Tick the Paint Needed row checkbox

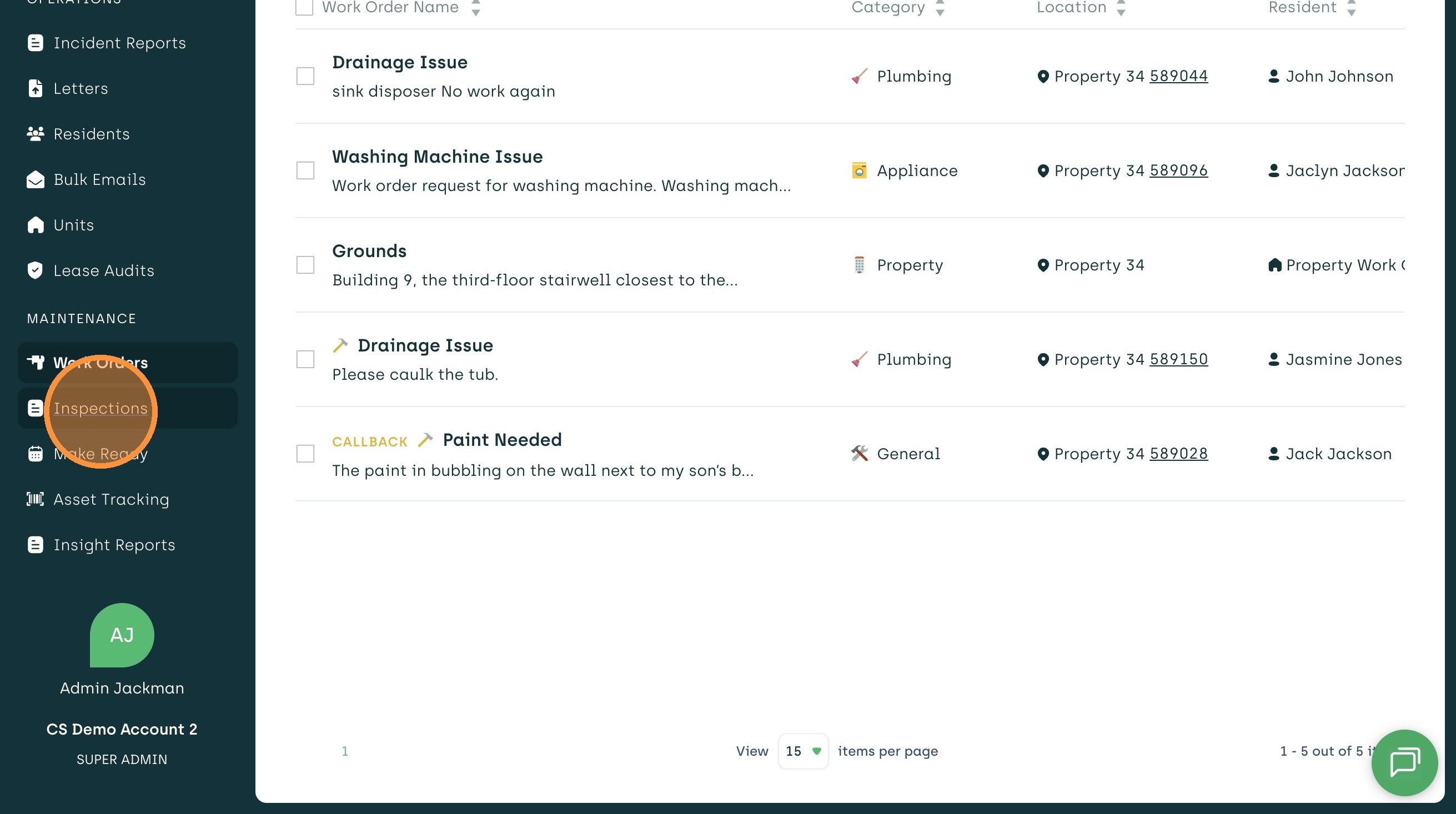[305, 454]
